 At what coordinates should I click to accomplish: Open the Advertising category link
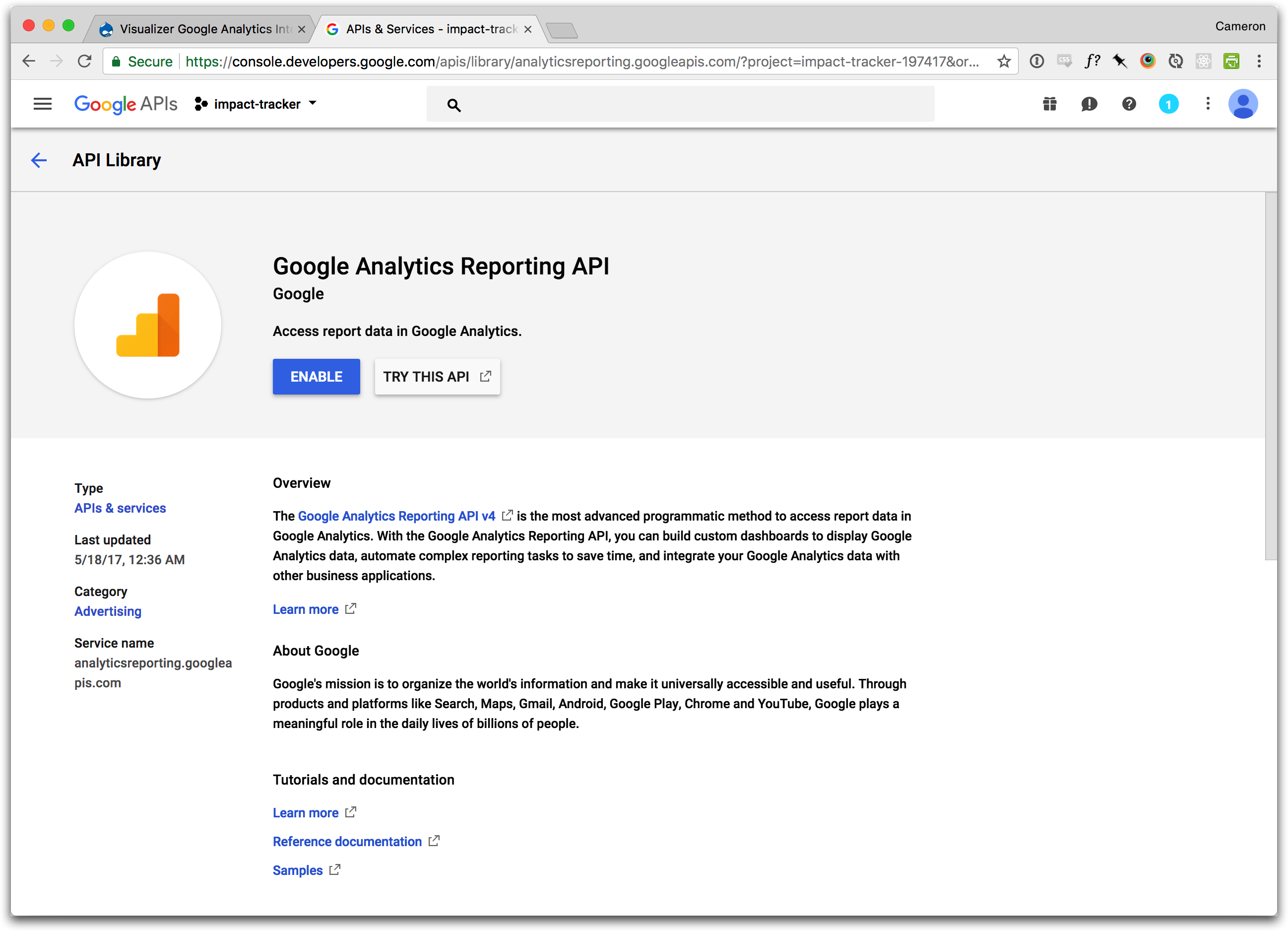[x=108, y=611]
